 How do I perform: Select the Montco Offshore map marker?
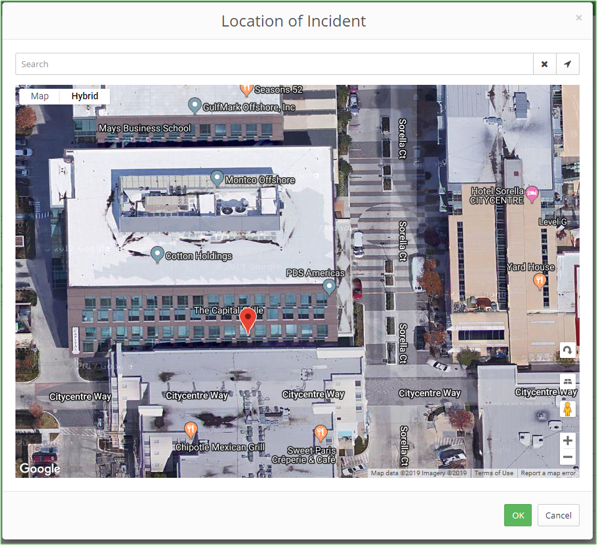pos(217,178)
